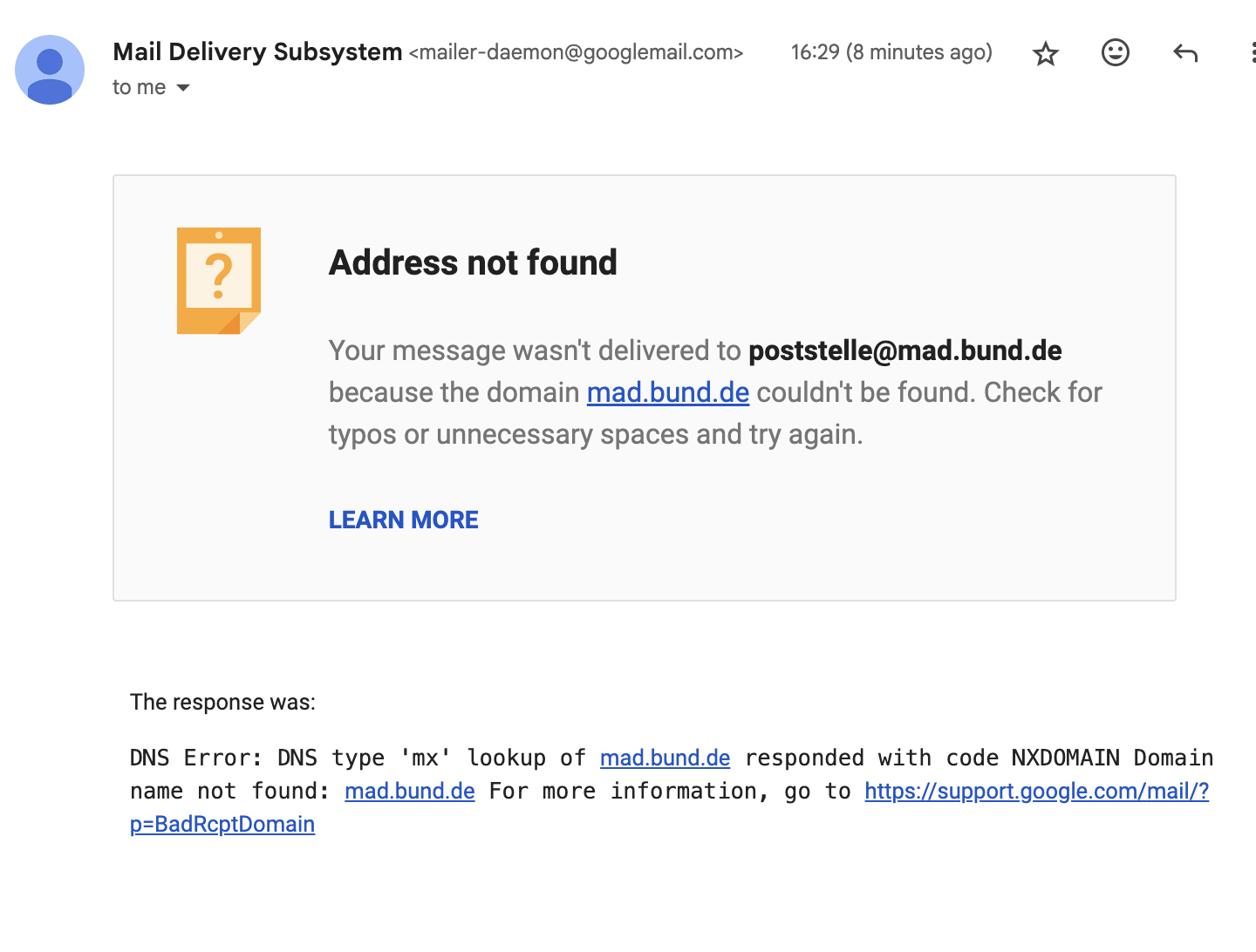Click the "to me" recipient label

(x=139, y=87)
